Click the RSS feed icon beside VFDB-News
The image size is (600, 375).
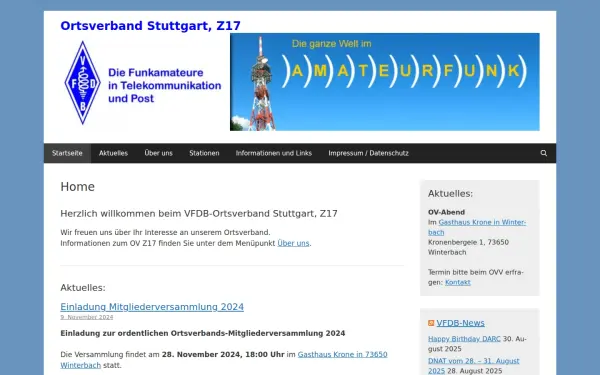(431, 323)
